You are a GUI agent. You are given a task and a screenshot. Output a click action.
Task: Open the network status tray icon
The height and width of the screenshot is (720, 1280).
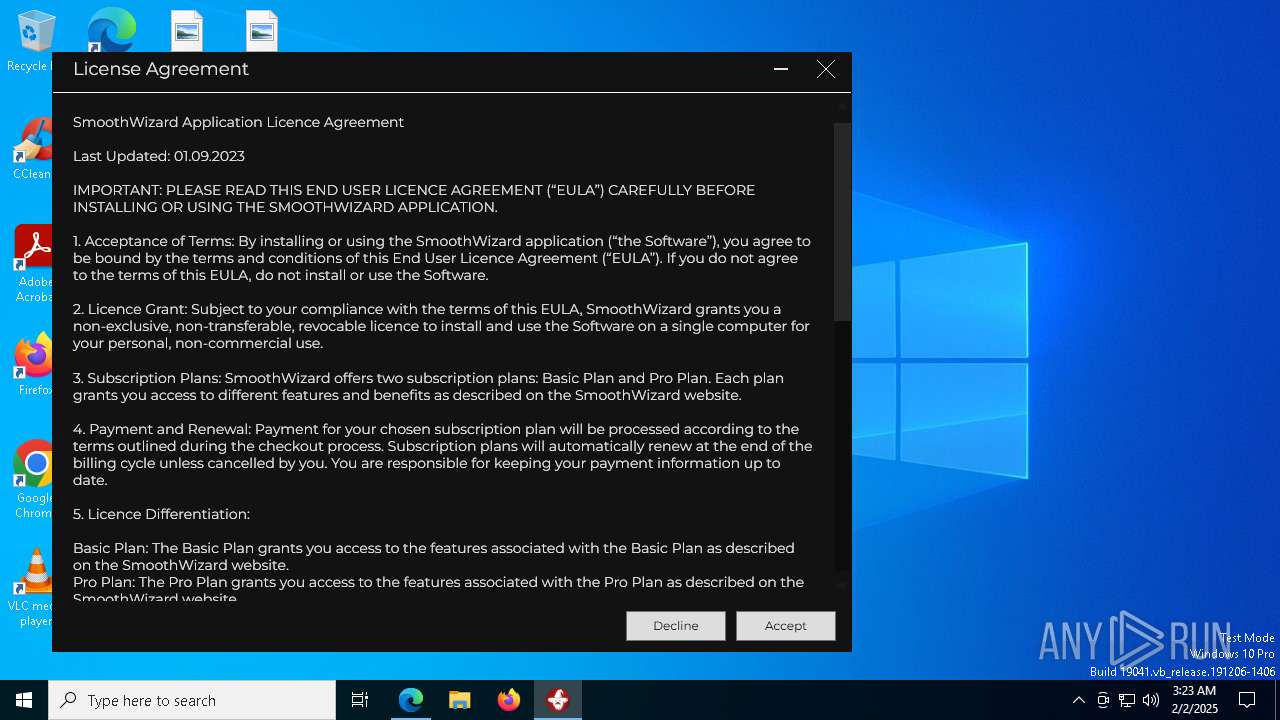coord(1127,700)
